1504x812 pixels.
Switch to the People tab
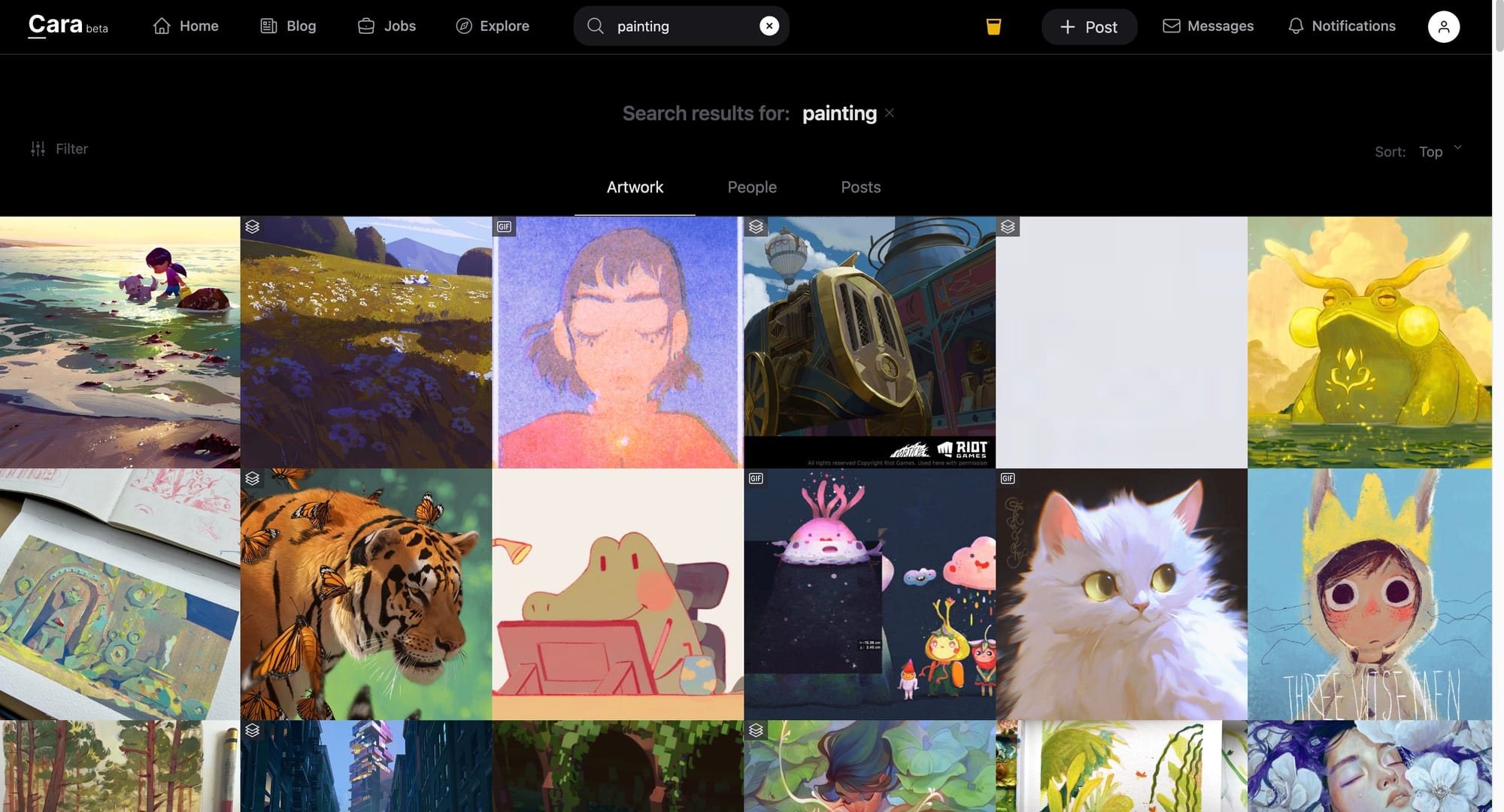752,187
